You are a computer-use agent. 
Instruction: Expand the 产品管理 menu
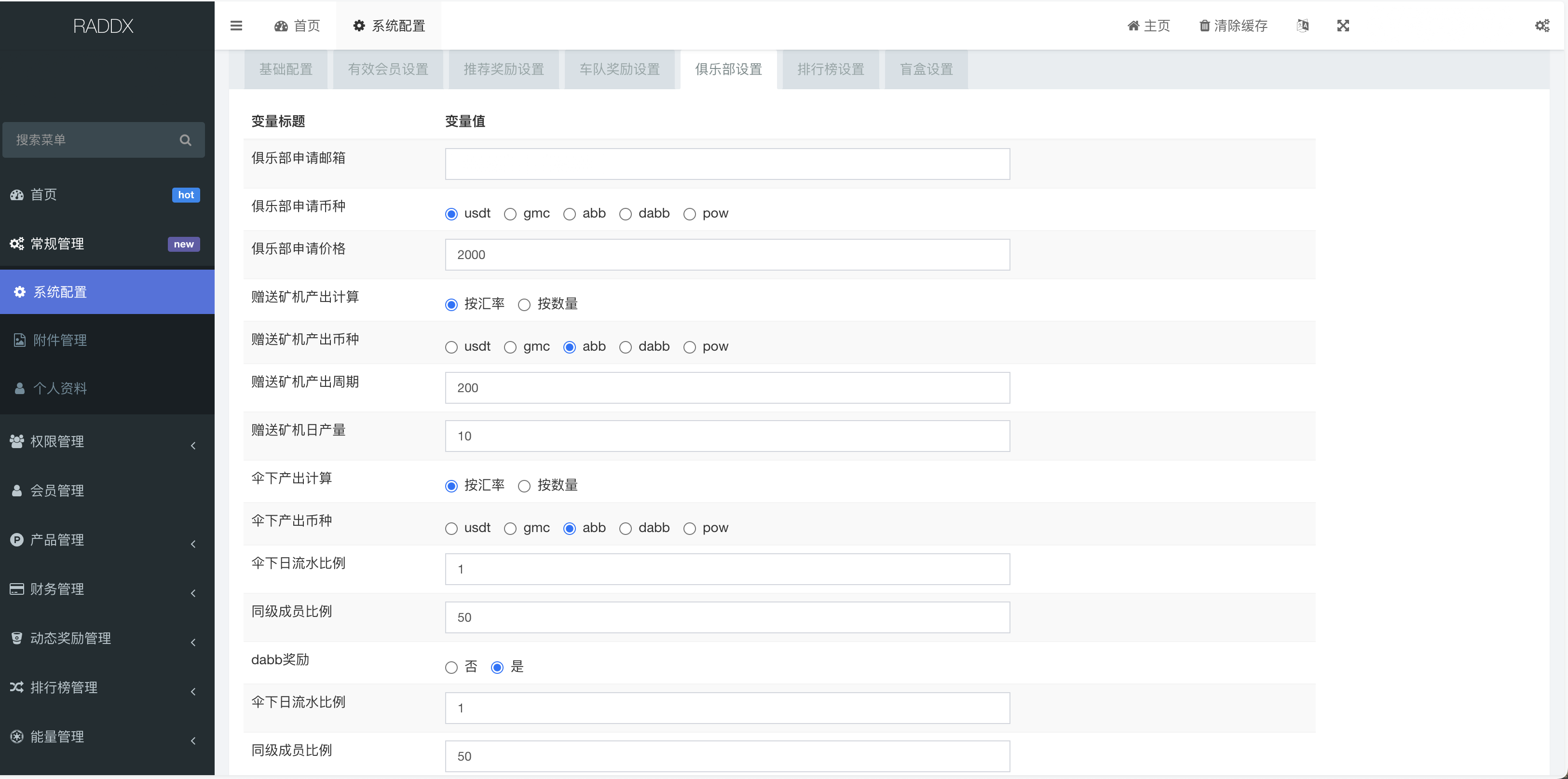58,539
